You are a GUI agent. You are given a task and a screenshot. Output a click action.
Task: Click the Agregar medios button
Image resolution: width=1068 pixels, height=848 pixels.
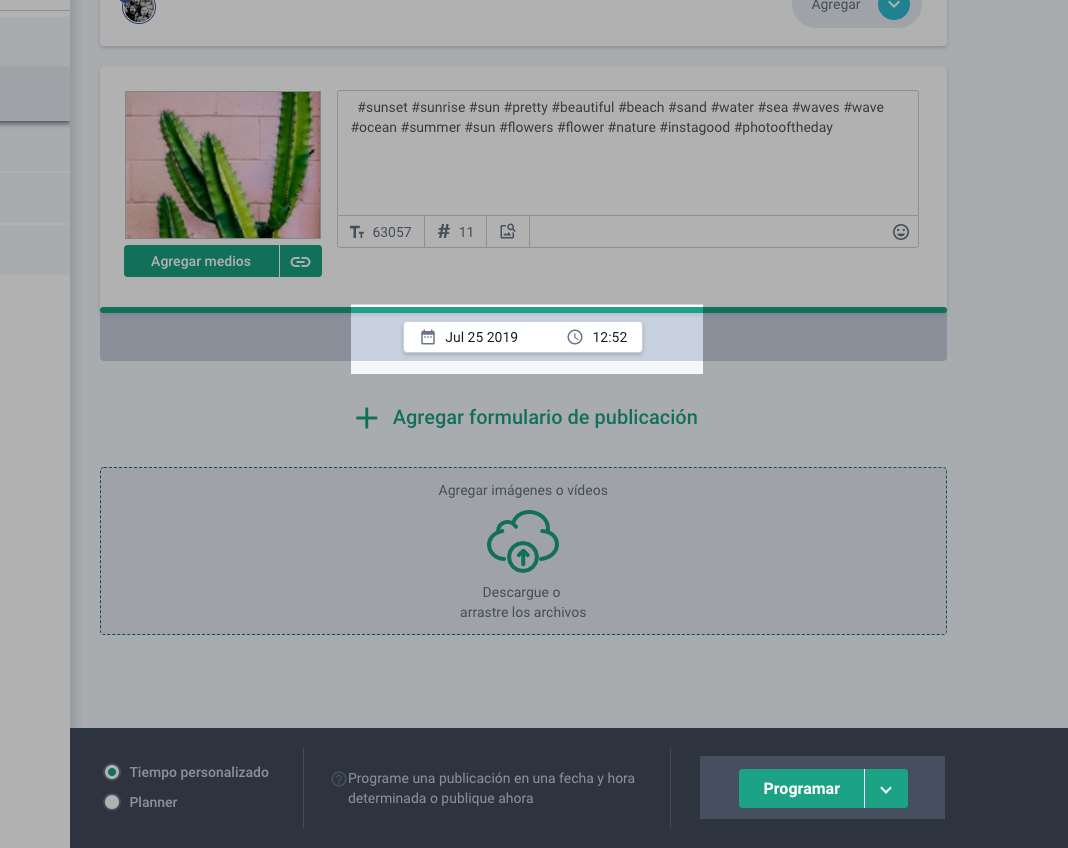(201, 262)
